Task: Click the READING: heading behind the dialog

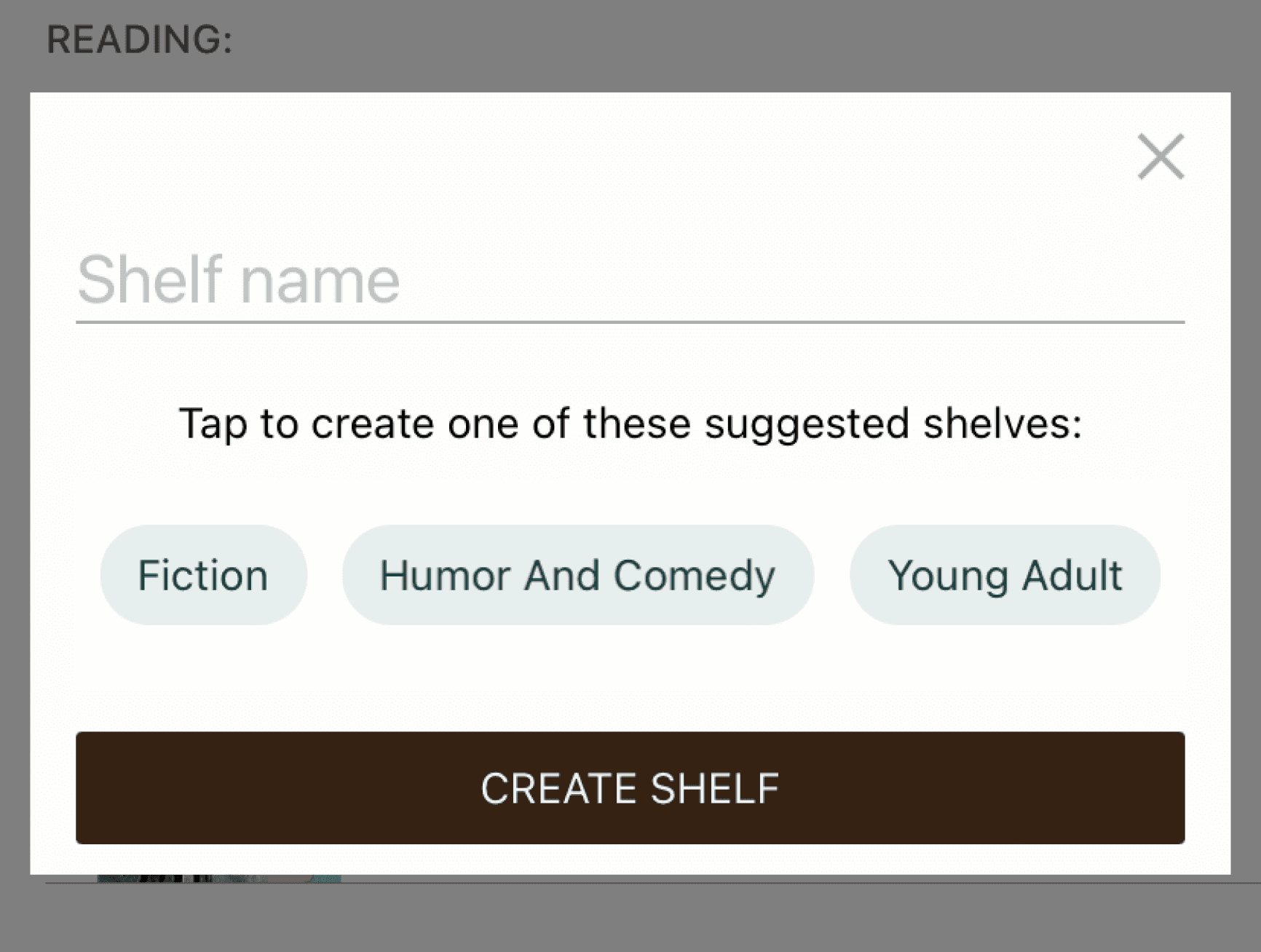Action: coord(140,39)
